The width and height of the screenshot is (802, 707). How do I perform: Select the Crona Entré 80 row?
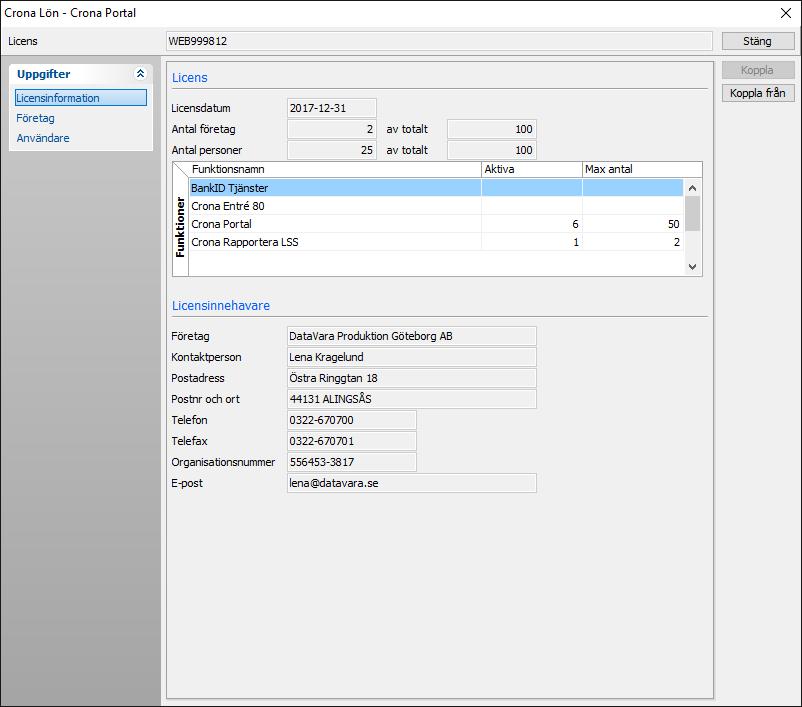(436, 206)
